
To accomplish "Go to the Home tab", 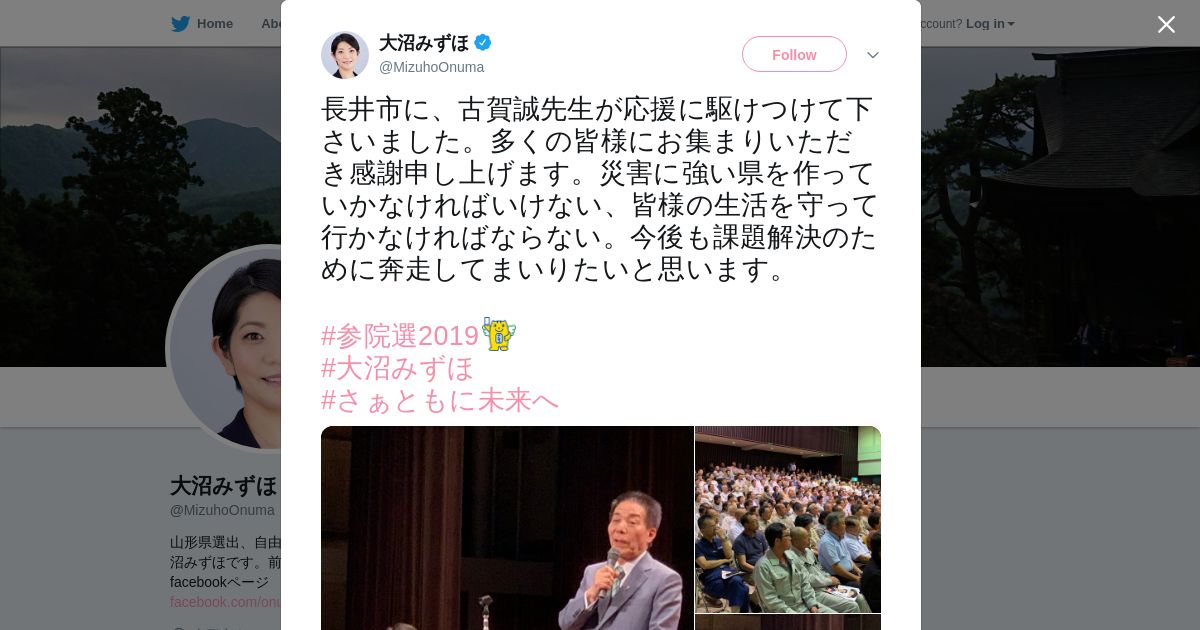I will [203, 24].
